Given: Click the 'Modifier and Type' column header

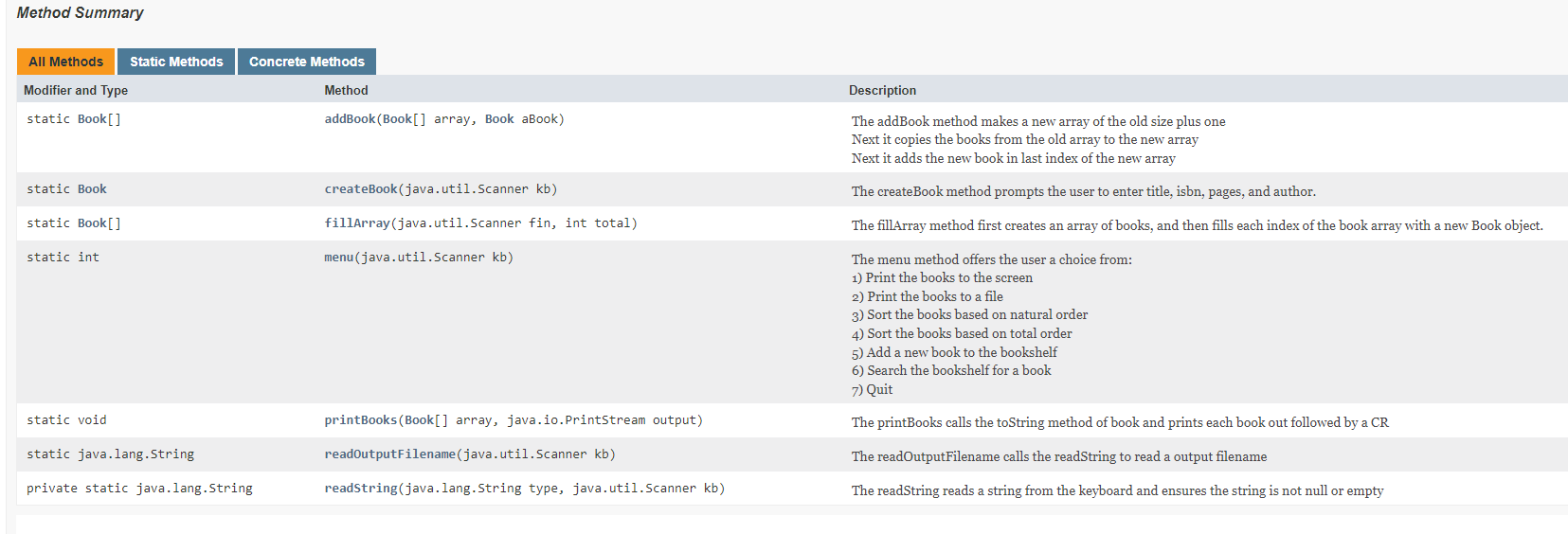Looking at the screenshot, I should tap(76, 90).
